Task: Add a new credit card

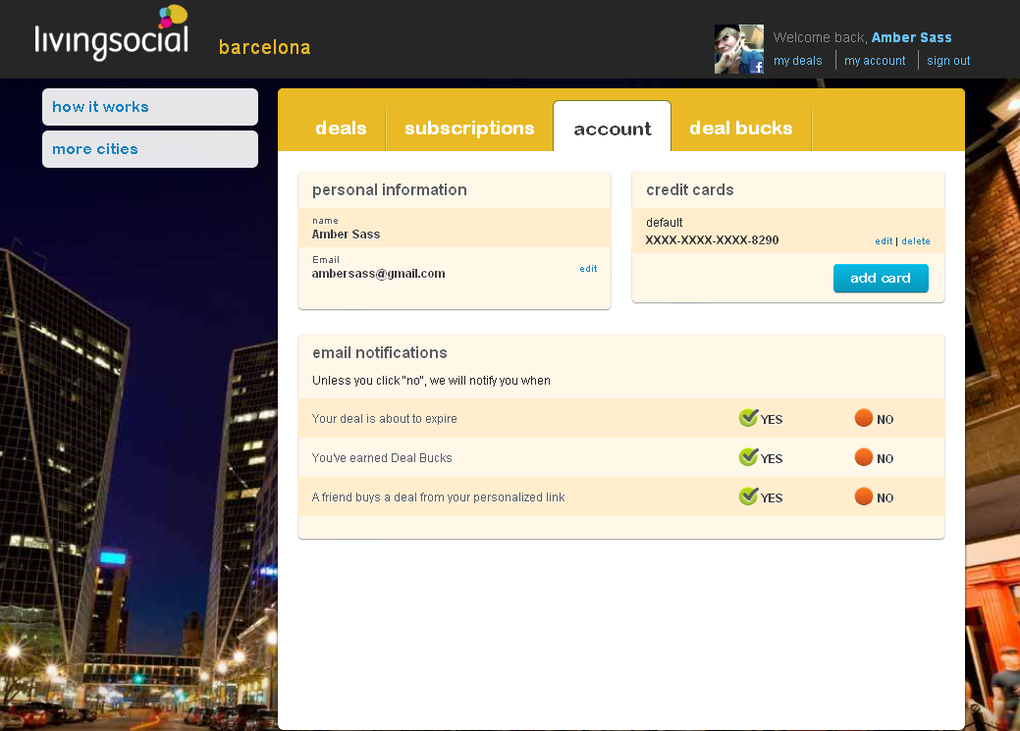Action: coord(881,278)
